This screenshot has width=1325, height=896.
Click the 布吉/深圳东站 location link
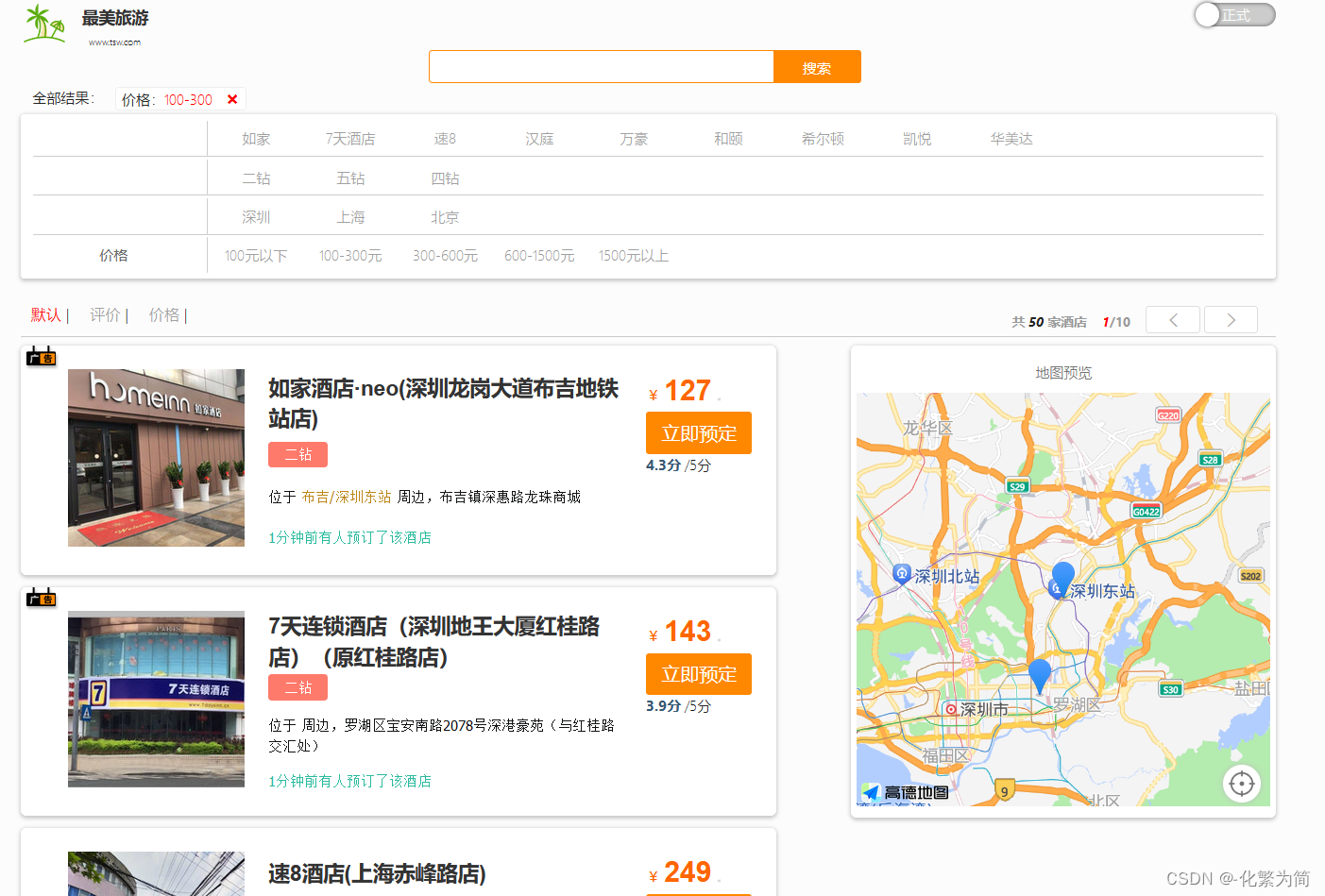pyautogui.click(x=347, y=497)
